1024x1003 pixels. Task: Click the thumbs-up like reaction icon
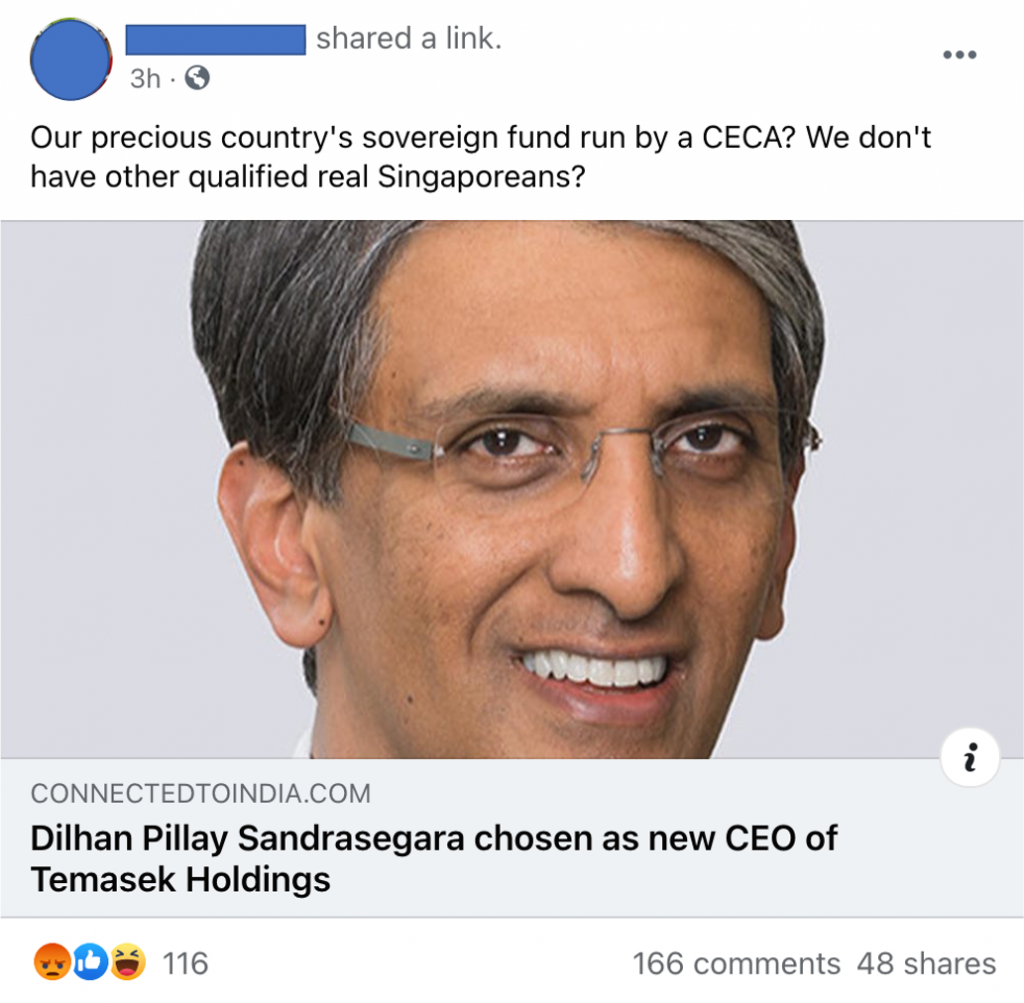(x=89, y=962)
